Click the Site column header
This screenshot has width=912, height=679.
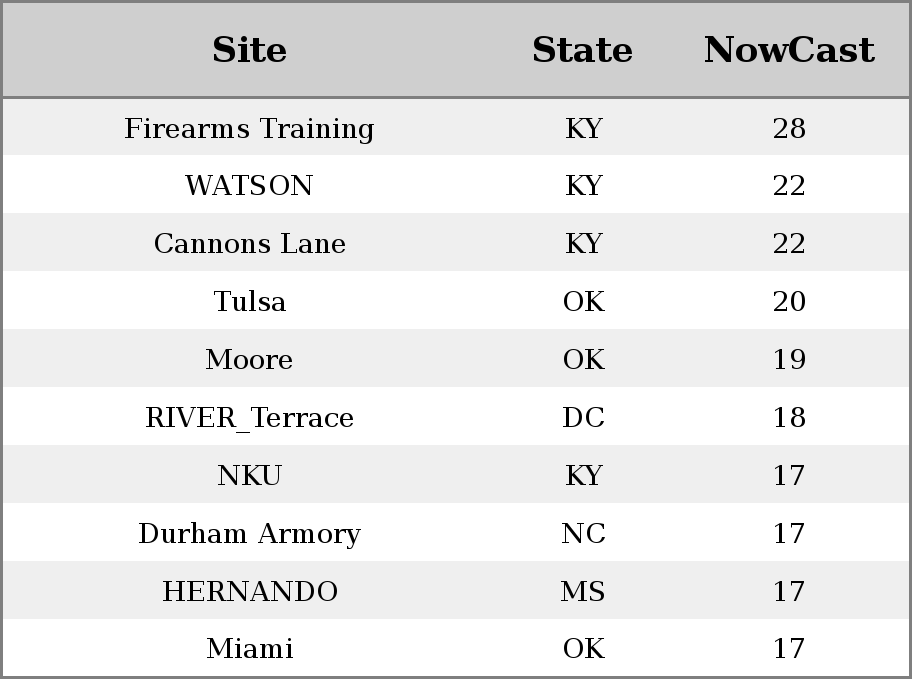249,49
